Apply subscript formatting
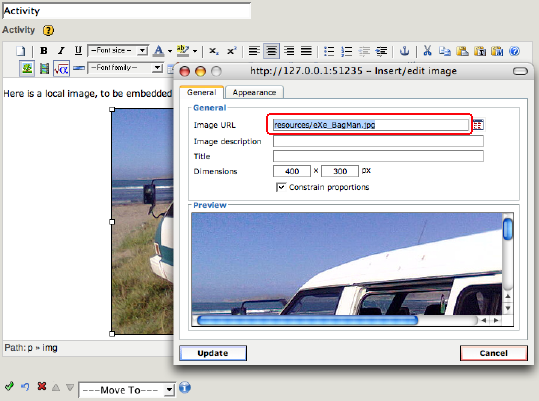The height and width of the screenshot is (401, 539). click(x=214, y=51)
